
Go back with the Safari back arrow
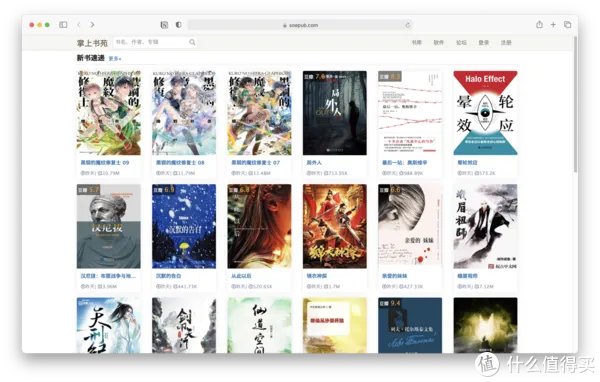click(x=79, y=25)
